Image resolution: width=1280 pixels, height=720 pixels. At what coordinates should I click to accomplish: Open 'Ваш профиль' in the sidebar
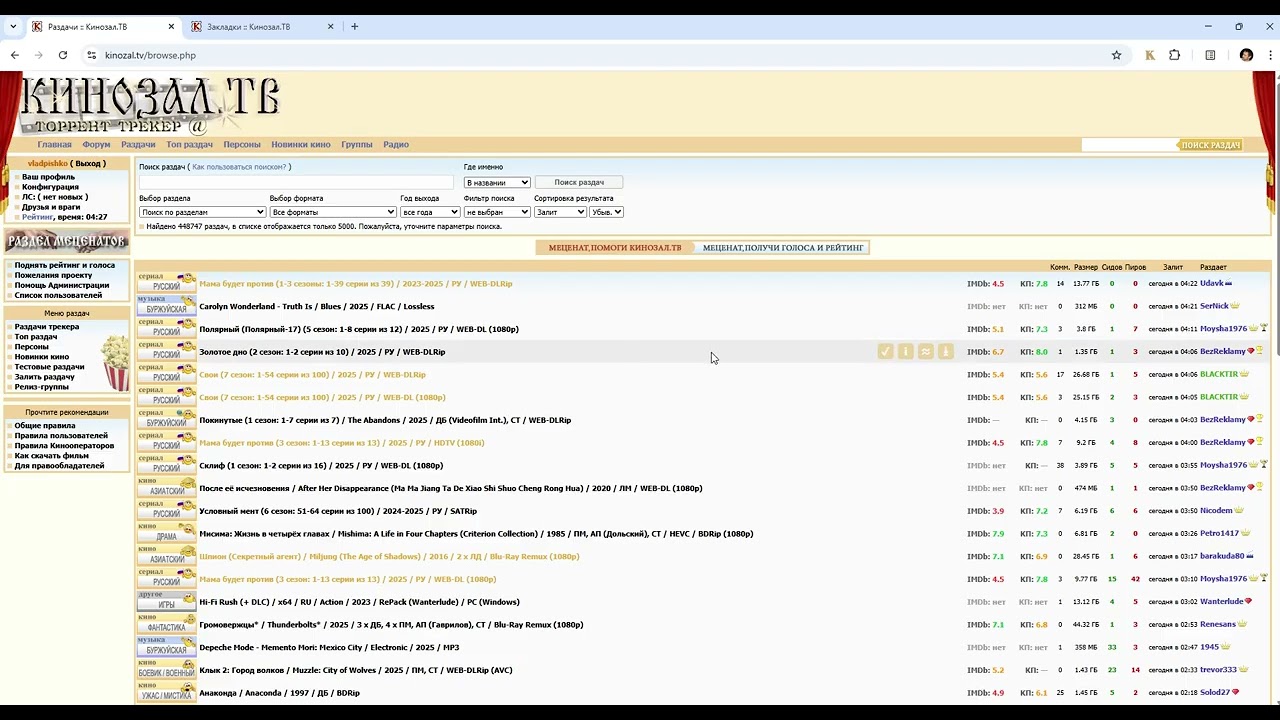(x=48, y=177)
